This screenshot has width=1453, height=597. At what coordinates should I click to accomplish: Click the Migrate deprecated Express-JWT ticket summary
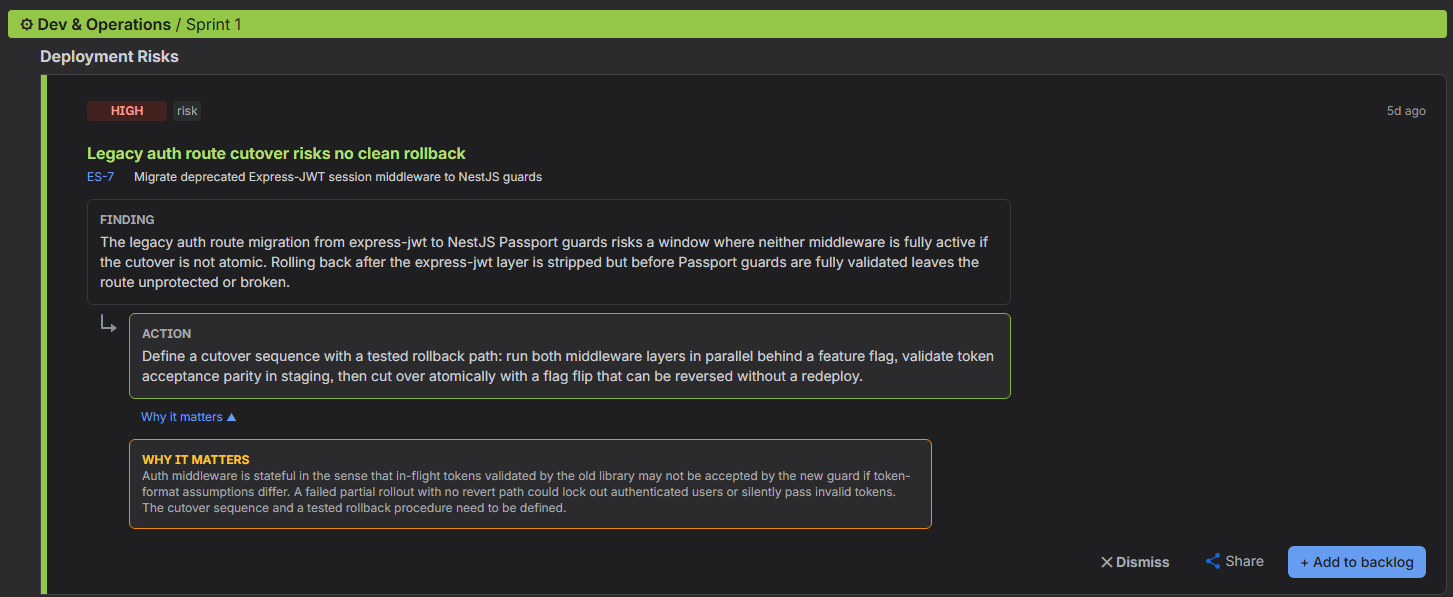(x=338, y=177)
